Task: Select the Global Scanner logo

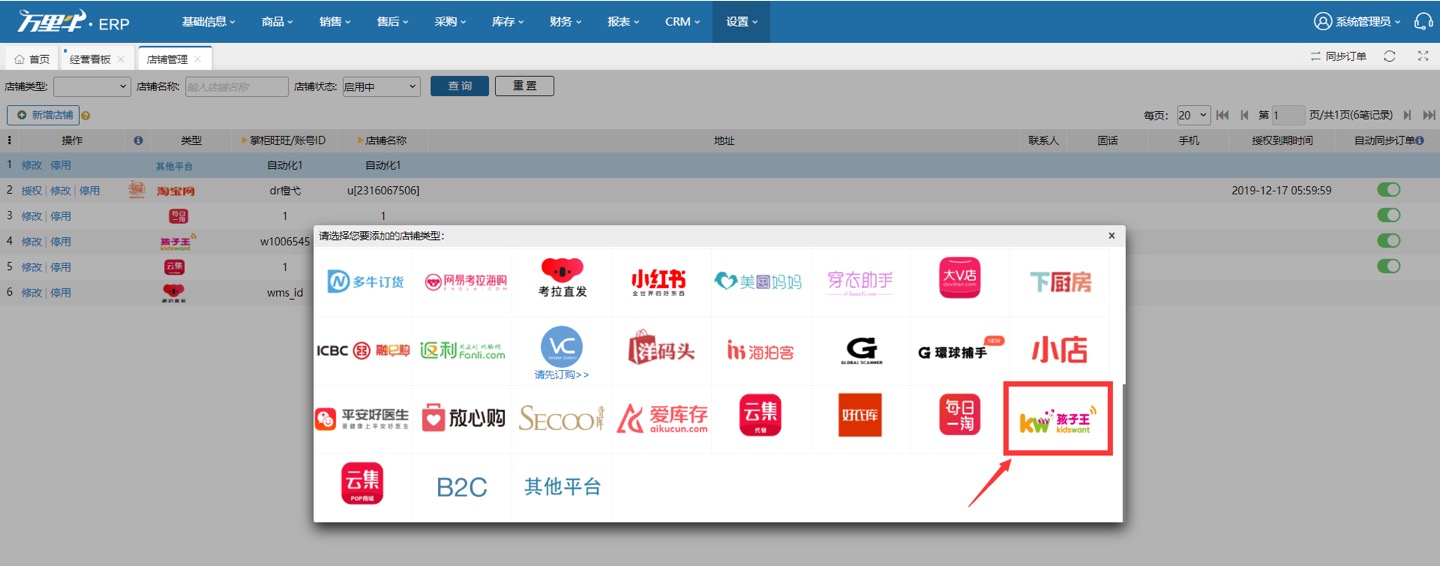Action: click(x=860, y=351)
